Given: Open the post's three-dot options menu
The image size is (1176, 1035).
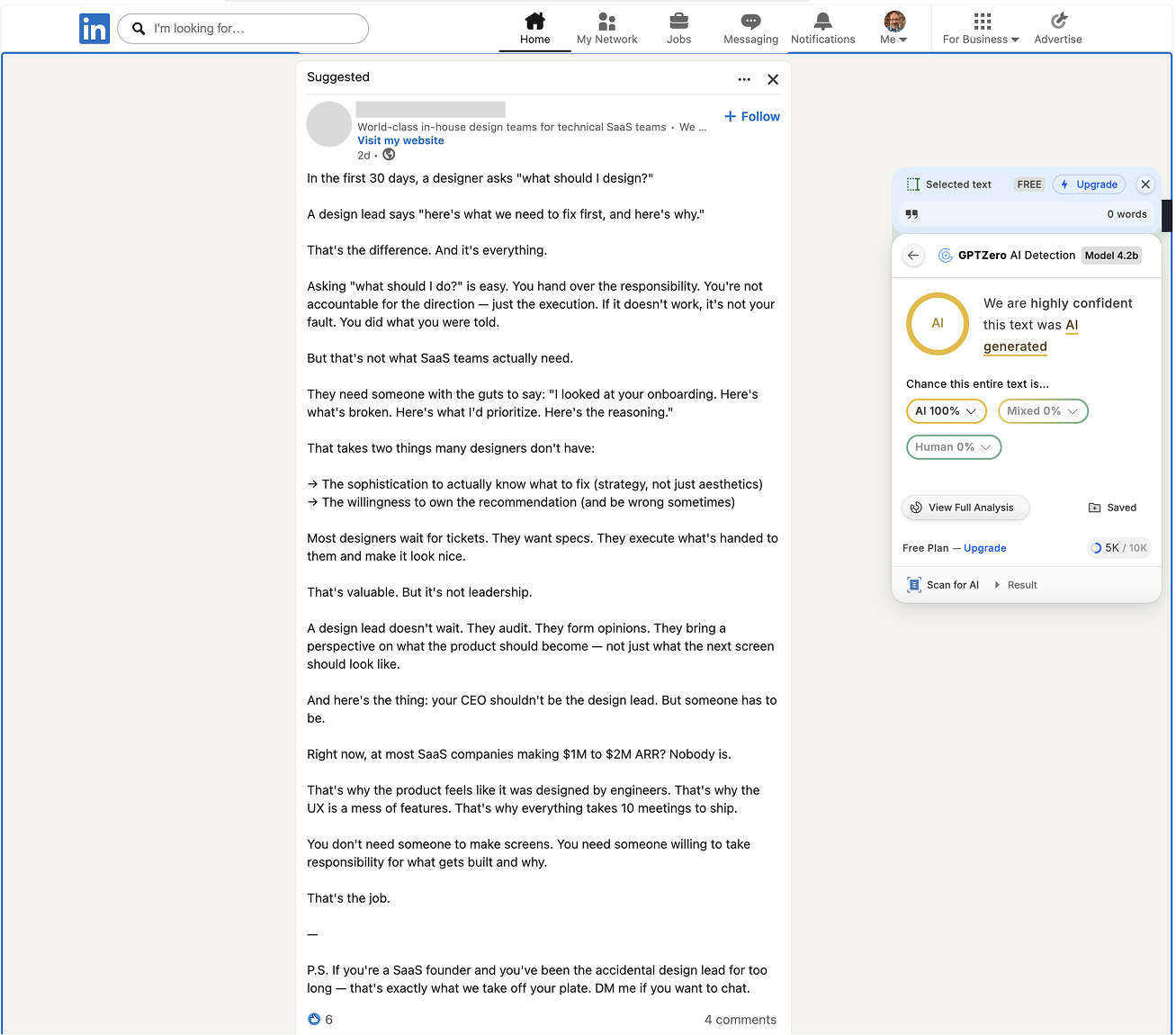Looking at the screenshot, I should click(x=744, y=79).
